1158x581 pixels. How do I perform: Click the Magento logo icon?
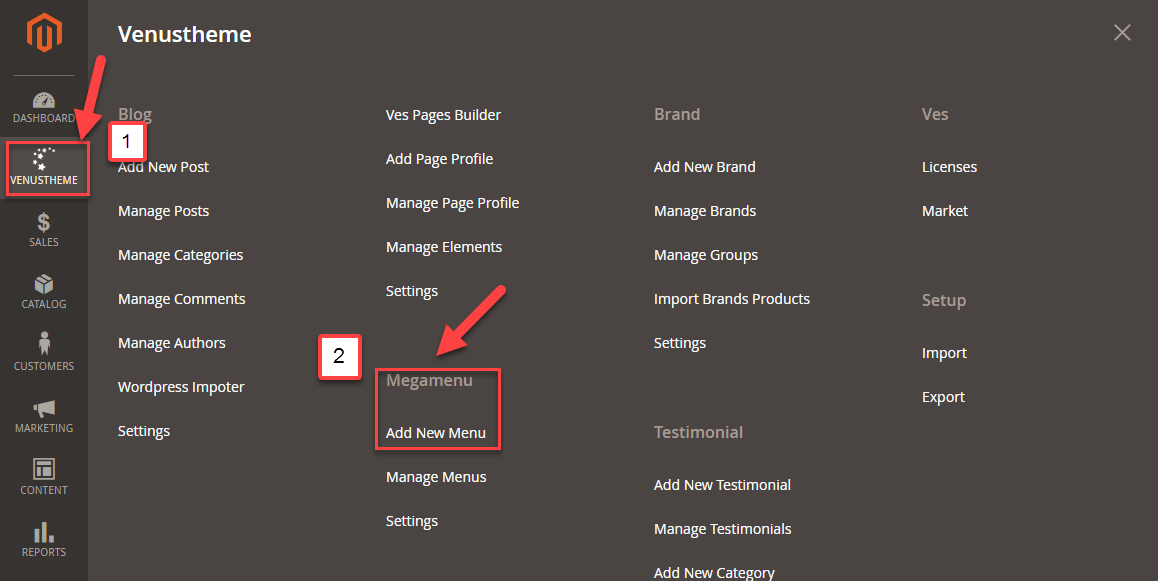point(44,35)
